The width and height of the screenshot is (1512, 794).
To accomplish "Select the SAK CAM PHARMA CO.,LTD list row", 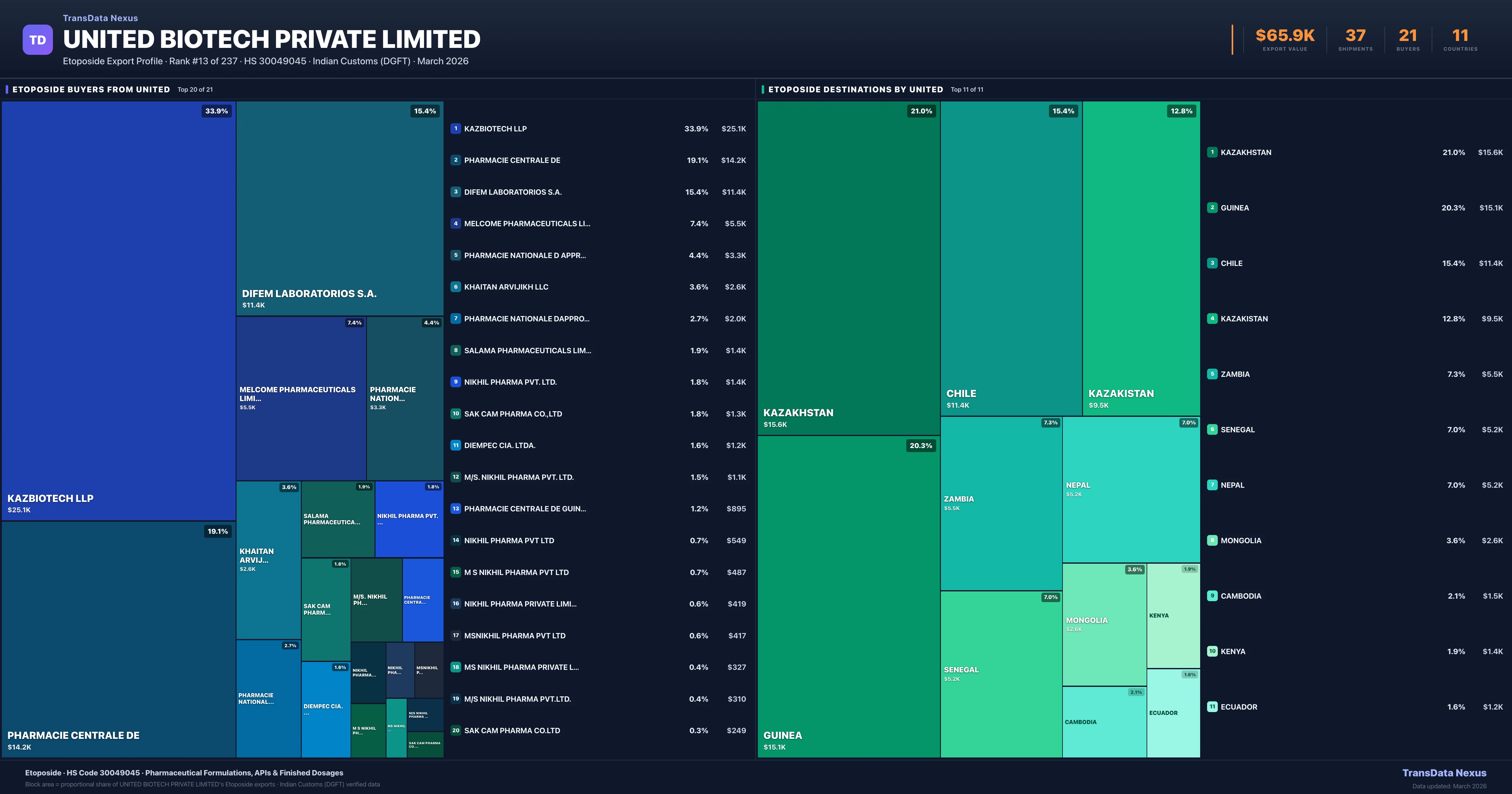I will pyautogui.click(x=513, y=413).
